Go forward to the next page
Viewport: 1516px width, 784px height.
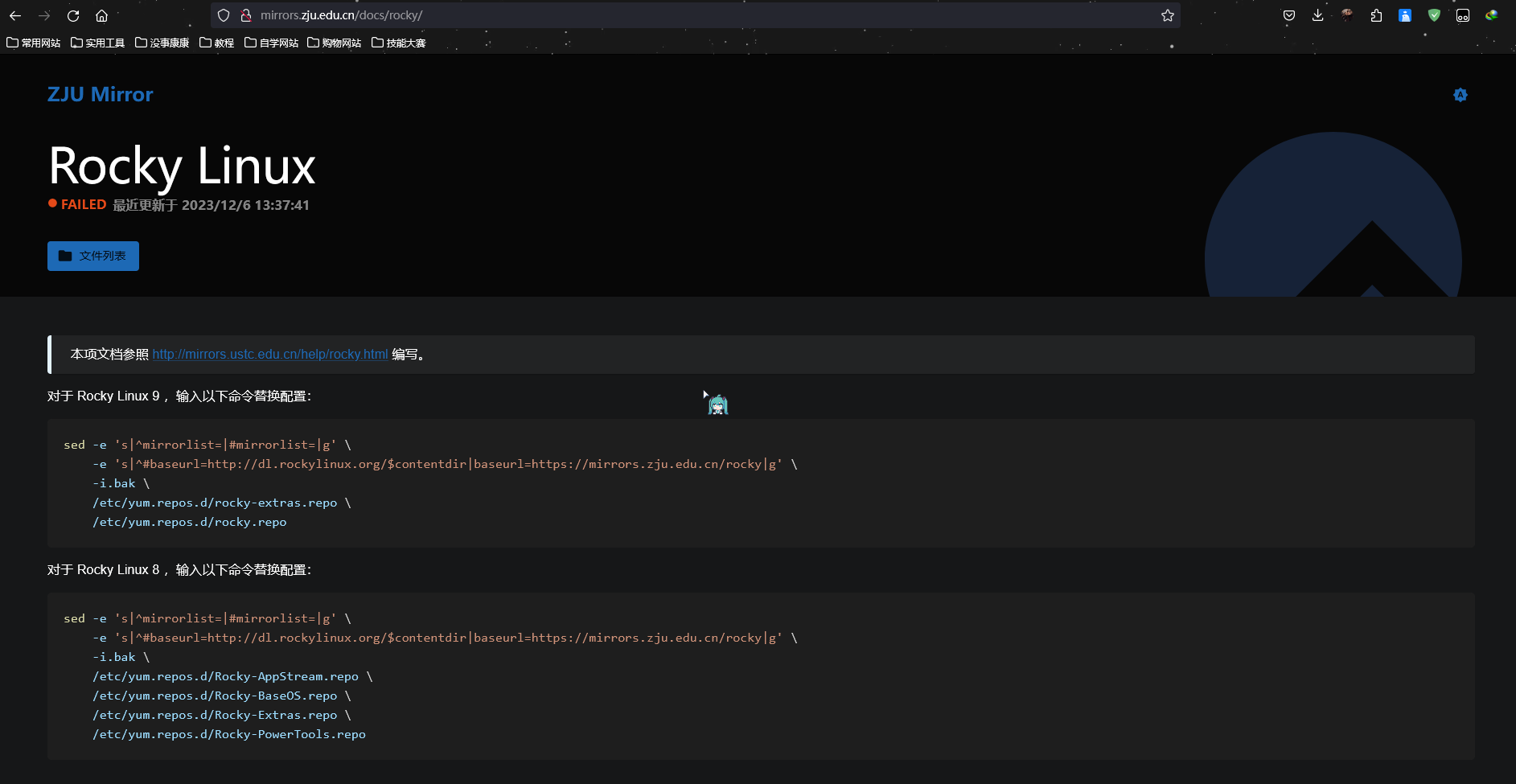pos(44,15)
